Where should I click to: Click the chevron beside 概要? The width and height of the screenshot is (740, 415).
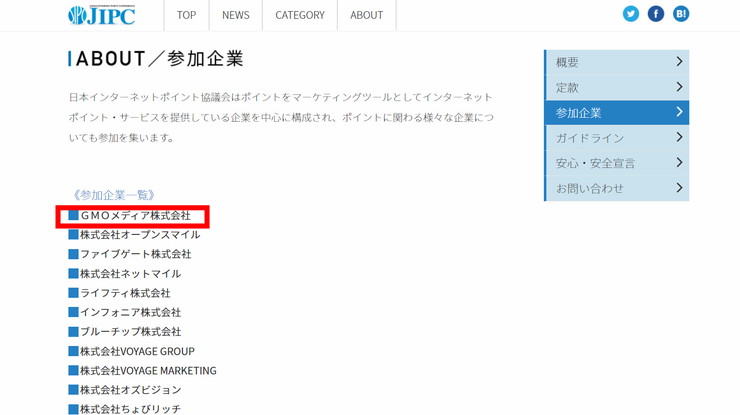point(679,61)
